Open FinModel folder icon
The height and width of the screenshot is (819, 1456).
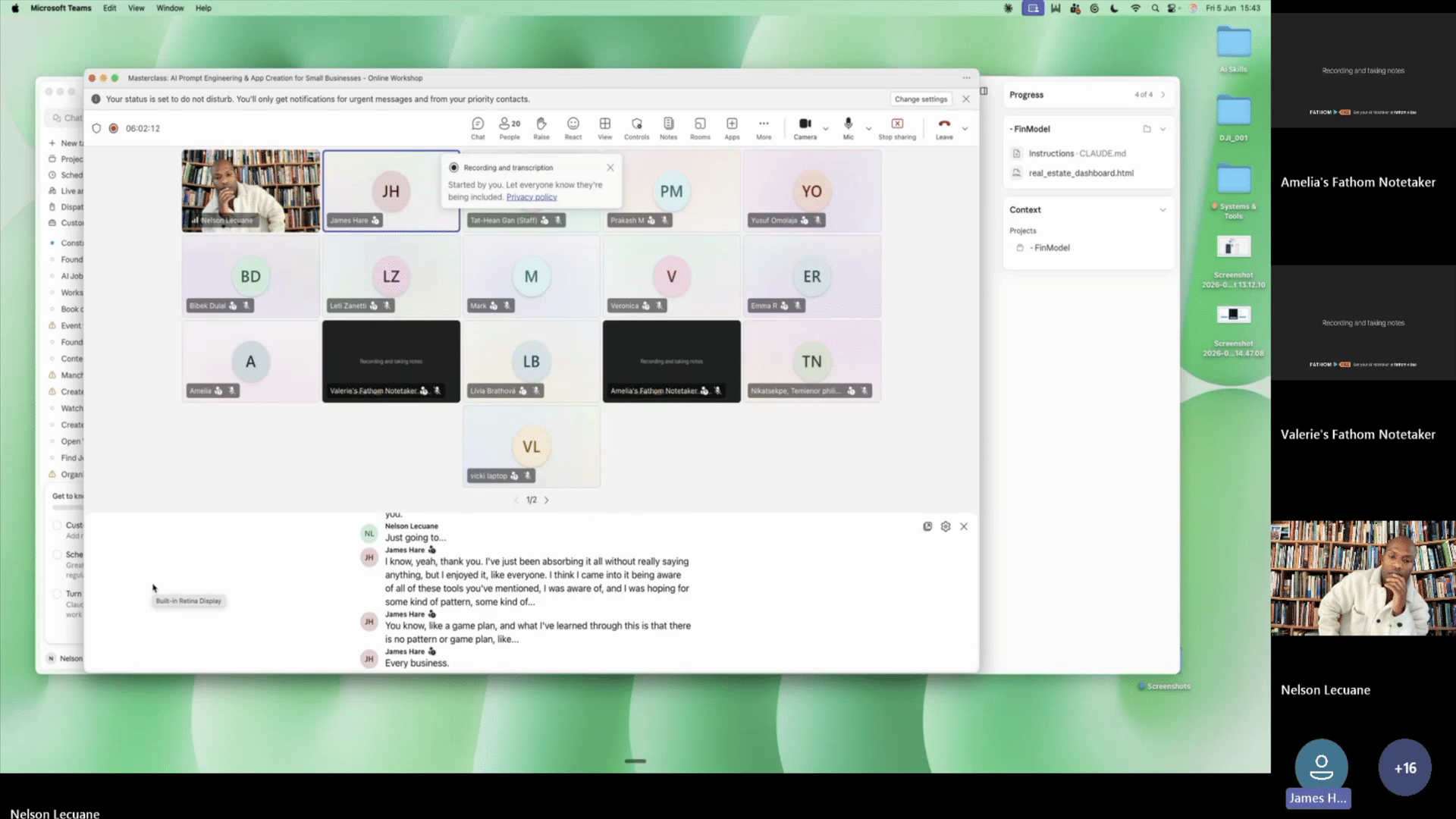click(x=1147, y=129)
